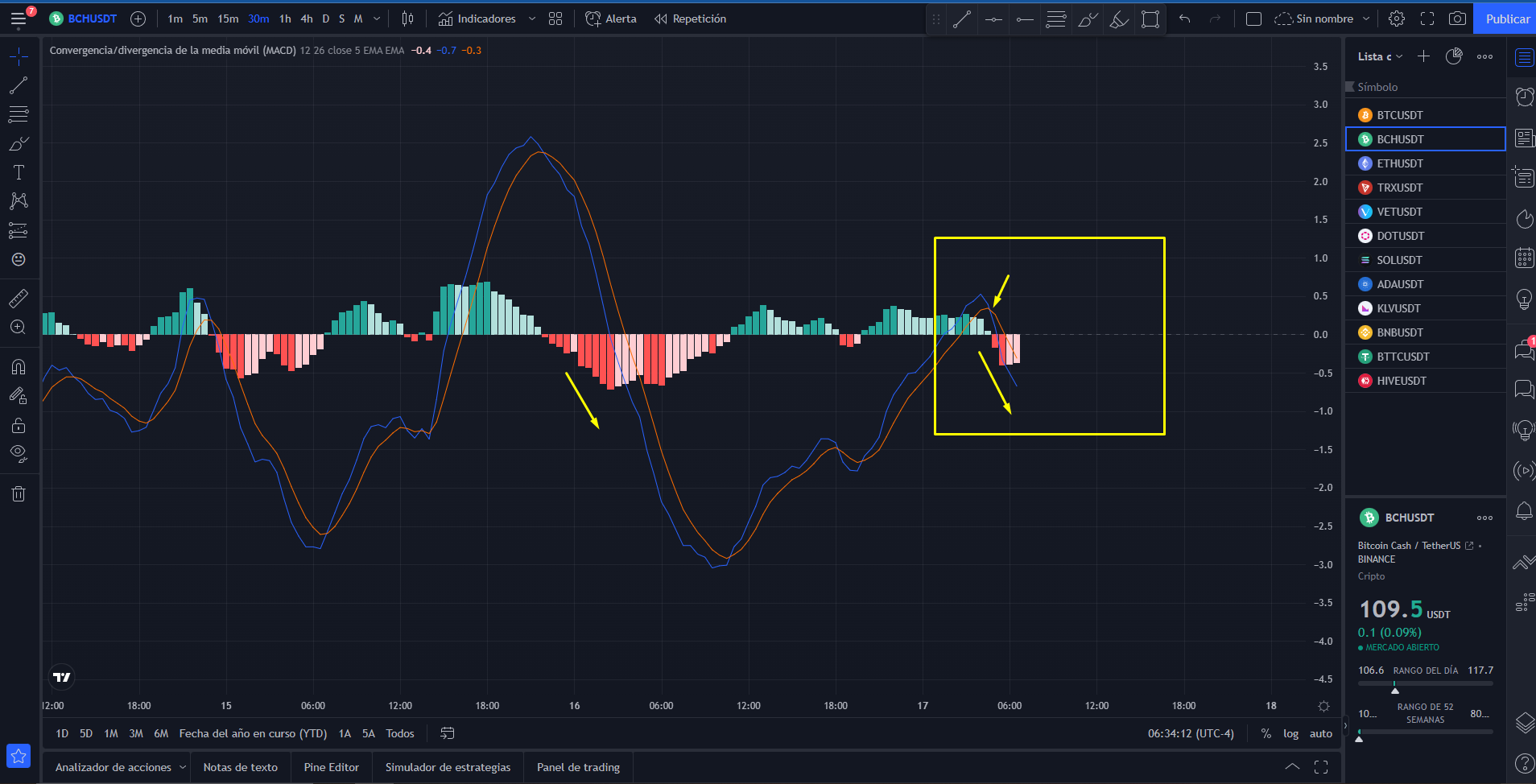This screenshot has height=784, width=1536.
Task: Activate the ruler measure tool
Action: coord(19,298)
